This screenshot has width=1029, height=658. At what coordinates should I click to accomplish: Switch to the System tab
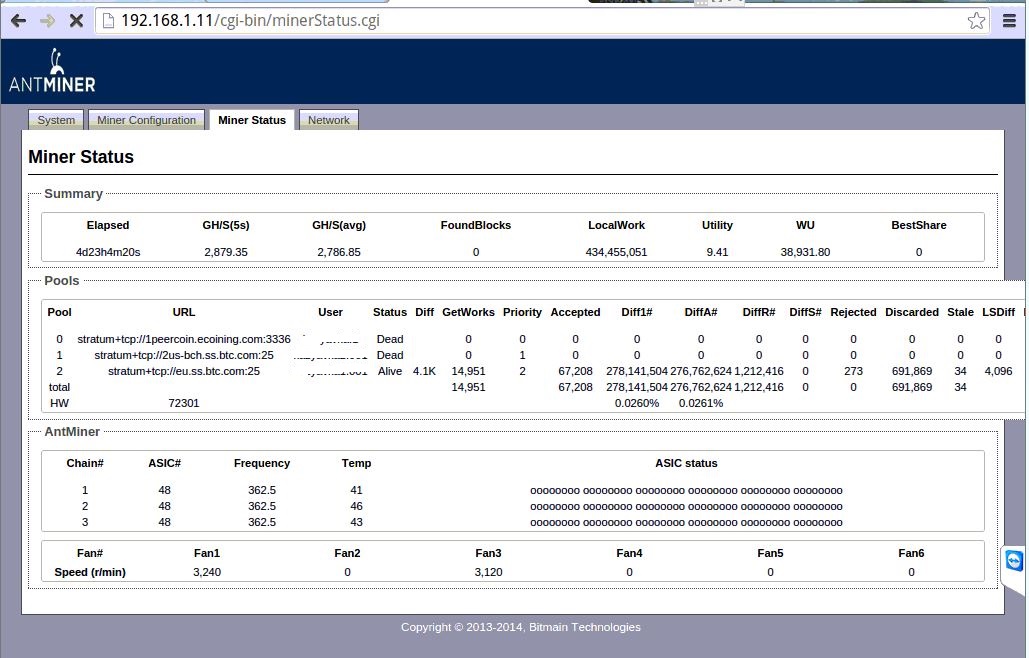[56, 120]
